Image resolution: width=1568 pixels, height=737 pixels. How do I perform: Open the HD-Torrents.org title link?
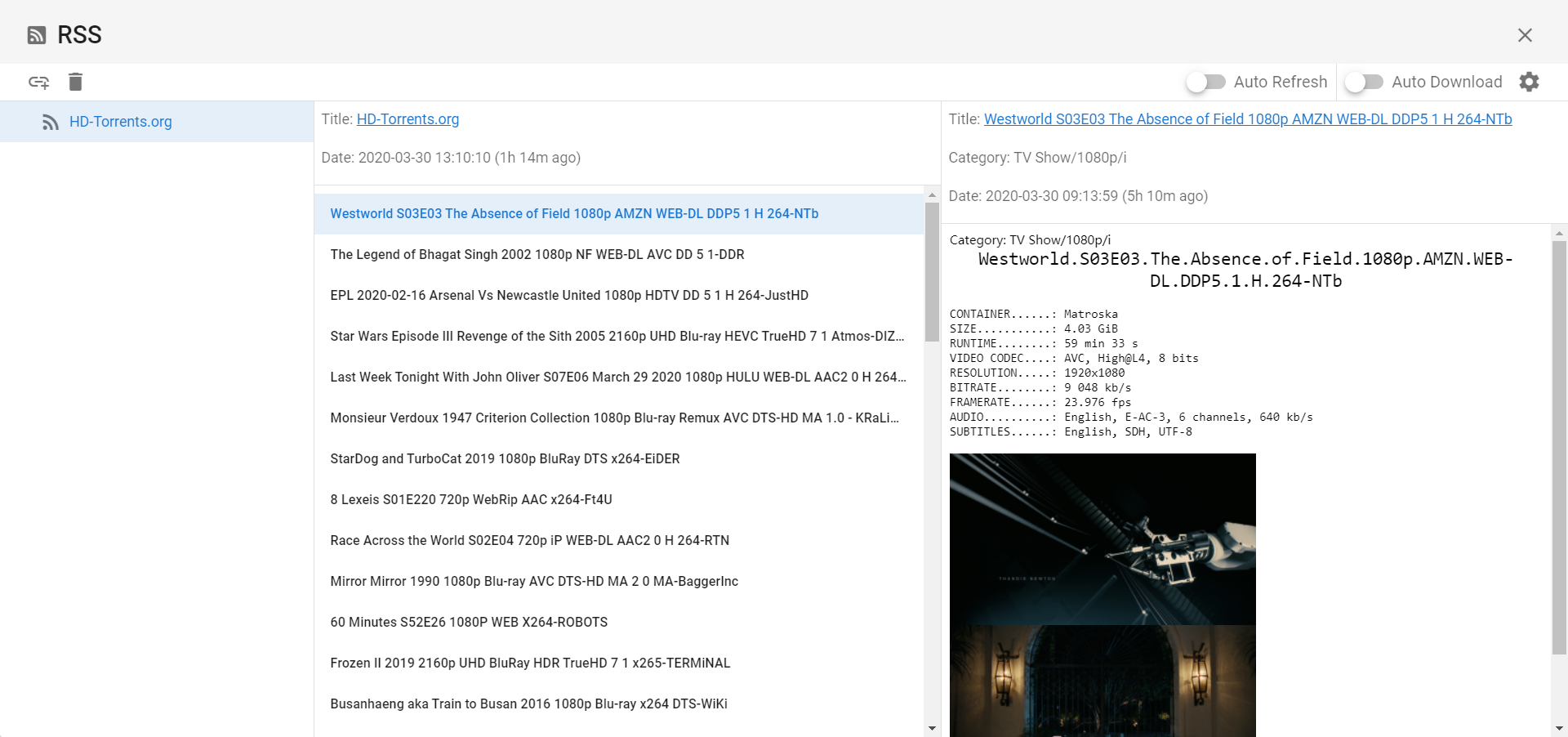click(408, 119)
